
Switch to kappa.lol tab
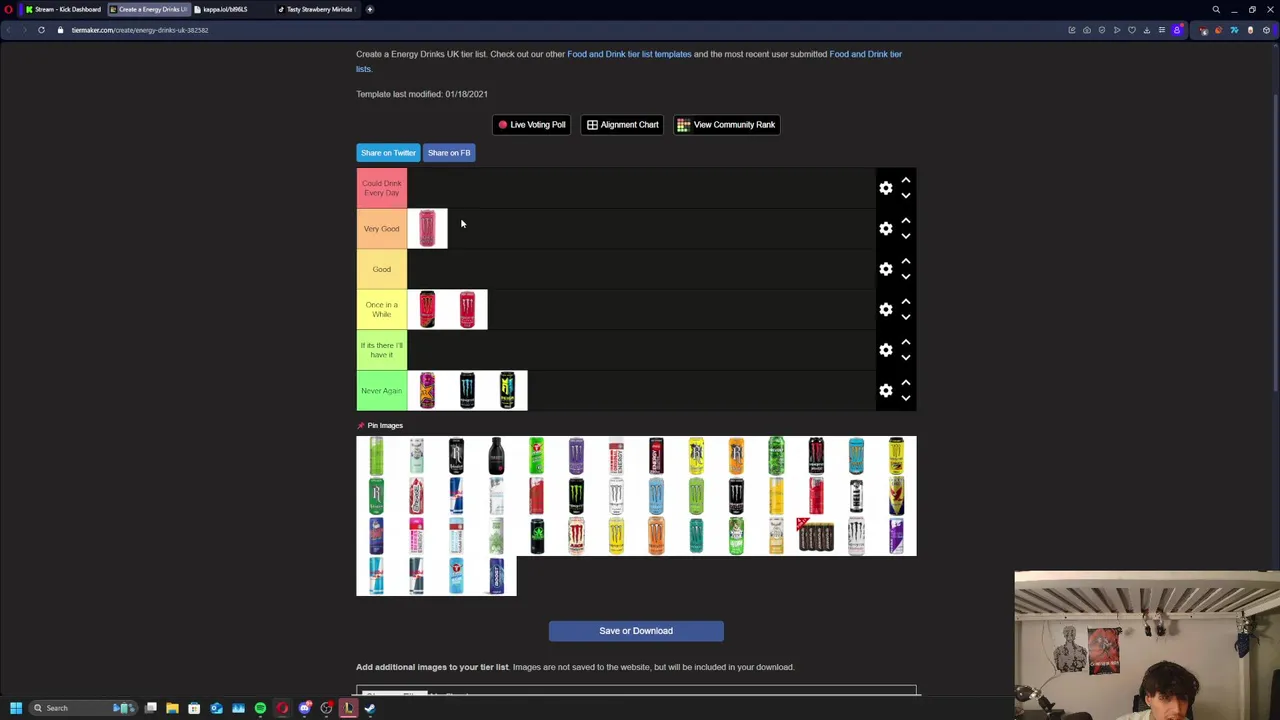coord(232,9)
